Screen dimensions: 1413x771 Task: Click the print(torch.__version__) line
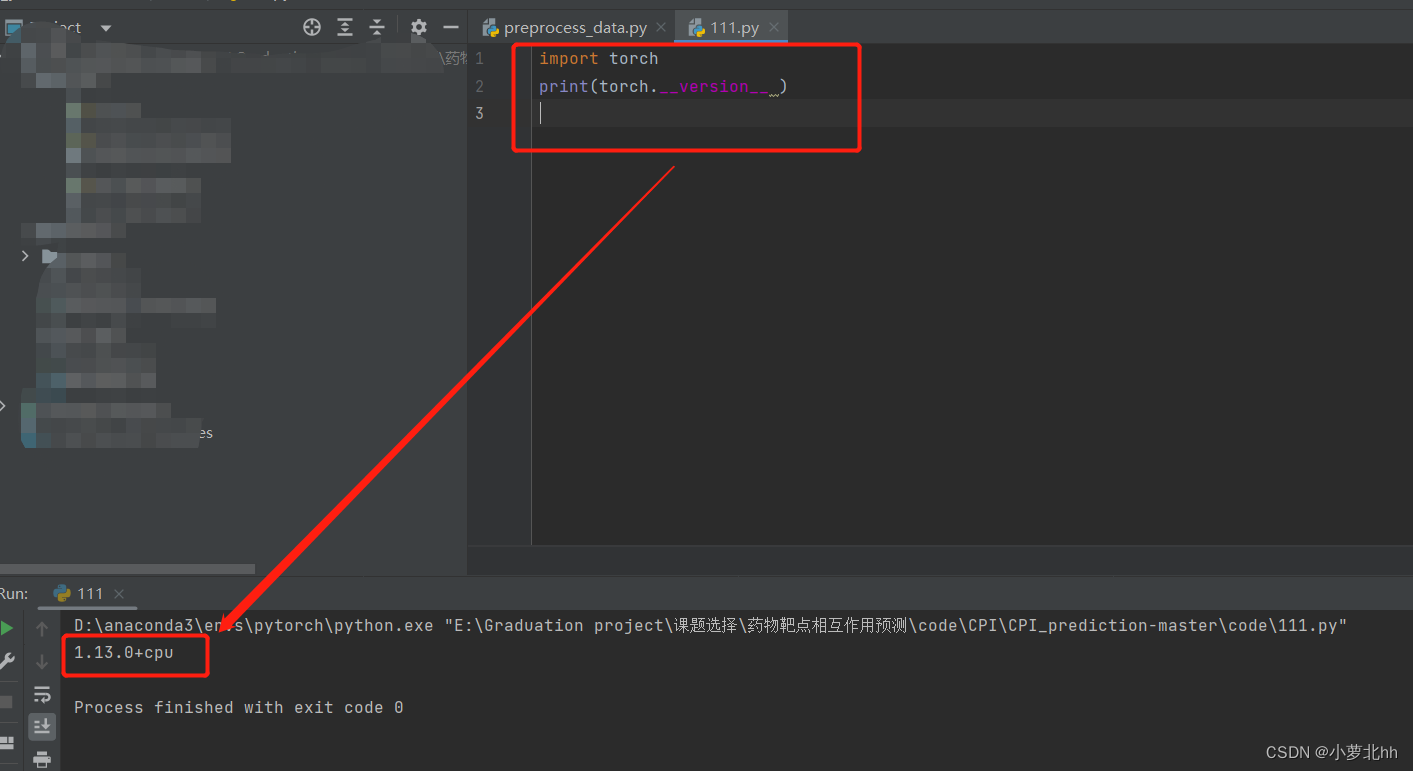click(663, 87)
